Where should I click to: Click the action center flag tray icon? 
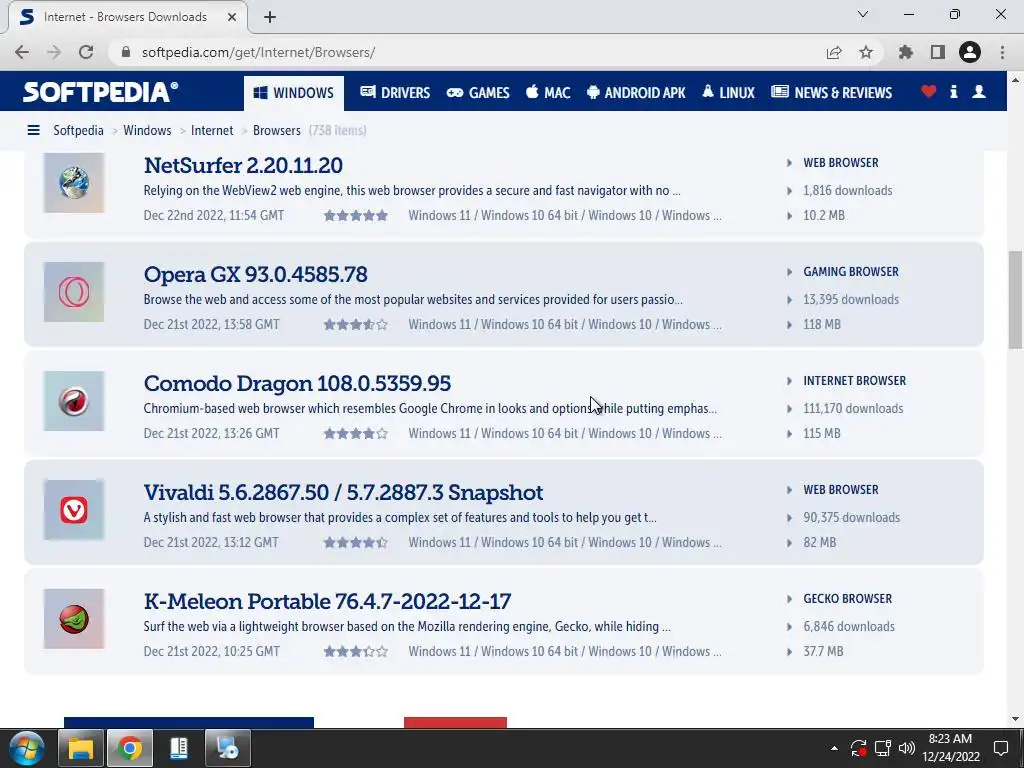858,748
